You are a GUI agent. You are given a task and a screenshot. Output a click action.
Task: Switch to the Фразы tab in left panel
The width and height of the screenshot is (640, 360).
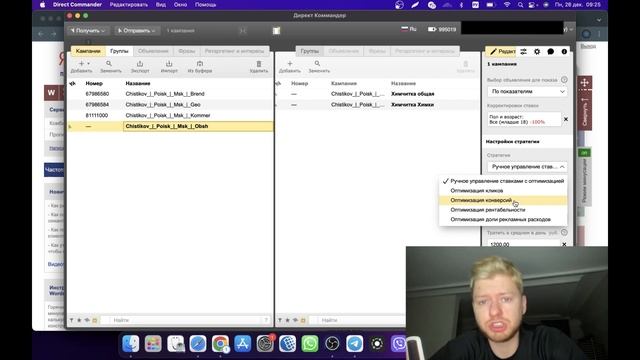(x=187, y=51)
